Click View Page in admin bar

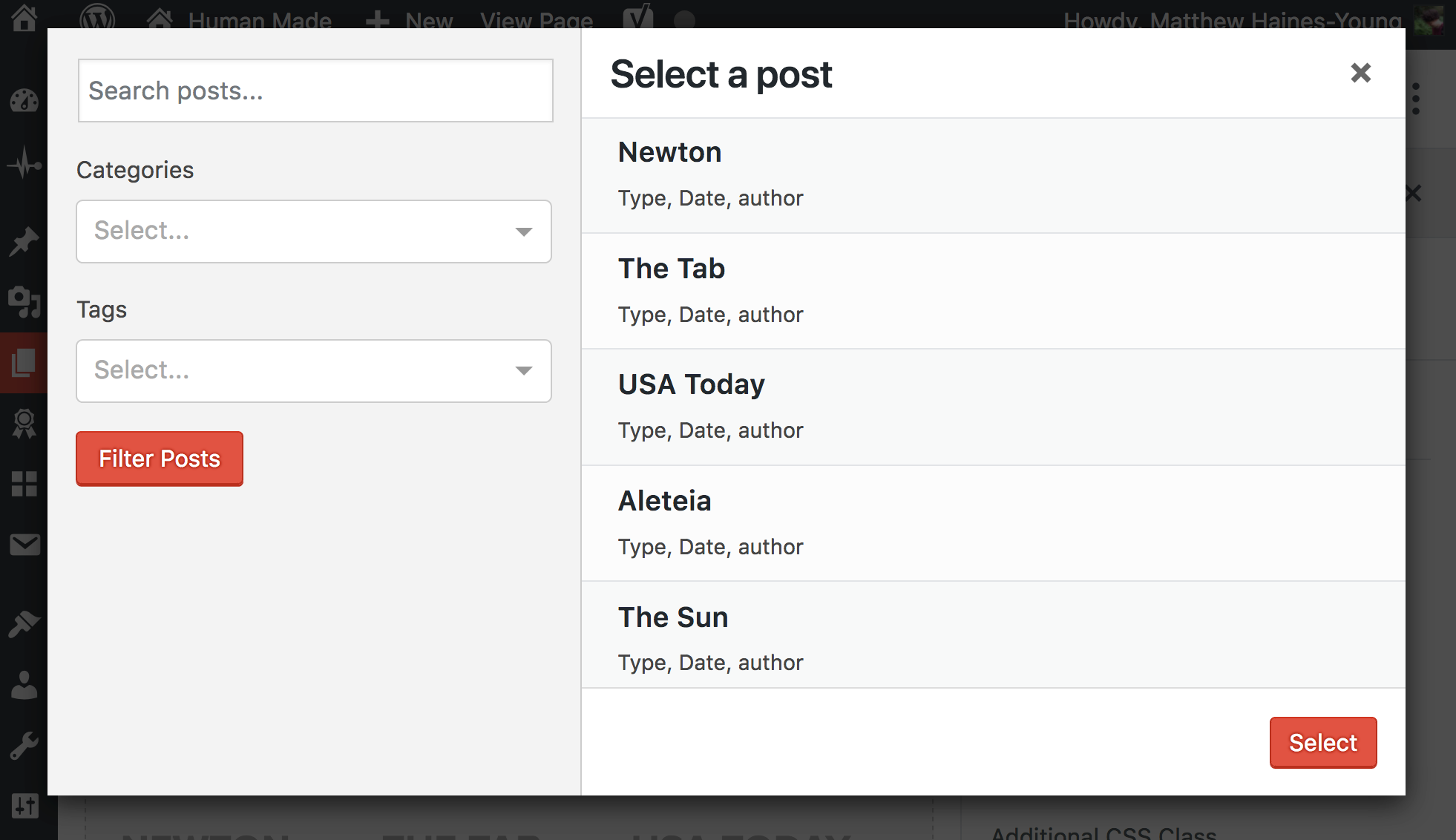tap(537, 19)
